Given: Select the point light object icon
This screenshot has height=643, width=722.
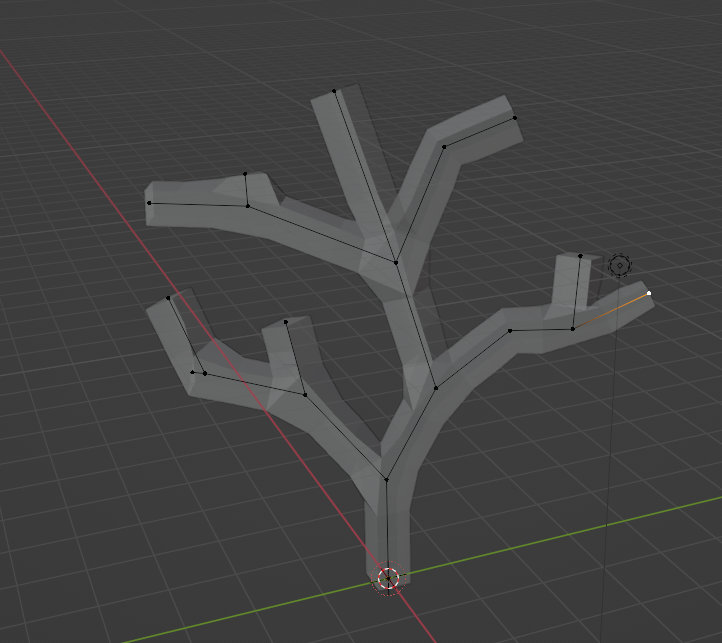Looking at the screenshot, I should point(620,265).
